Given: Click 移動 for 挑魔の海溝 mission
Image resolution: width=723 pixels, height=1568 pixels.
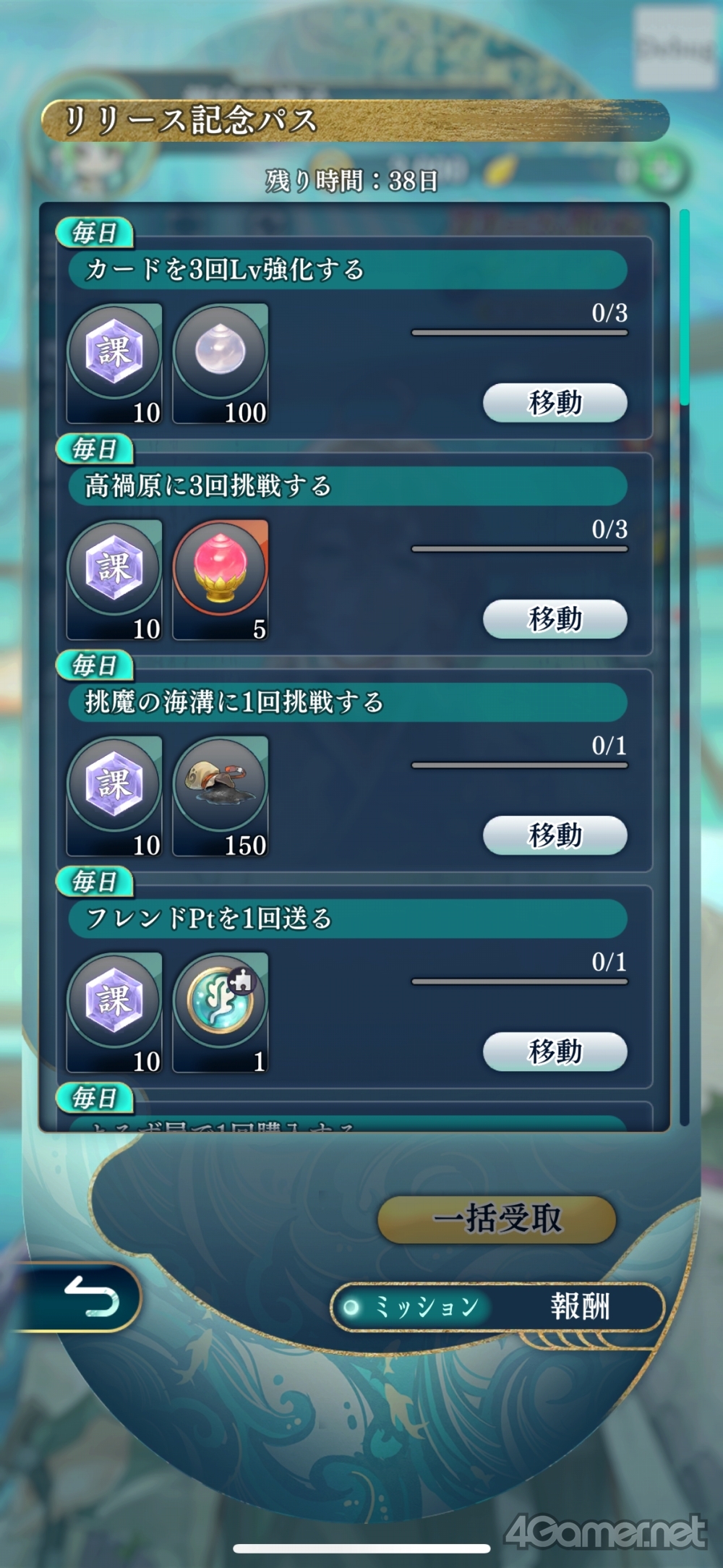Looking at the screenshot, I should 555,835.
